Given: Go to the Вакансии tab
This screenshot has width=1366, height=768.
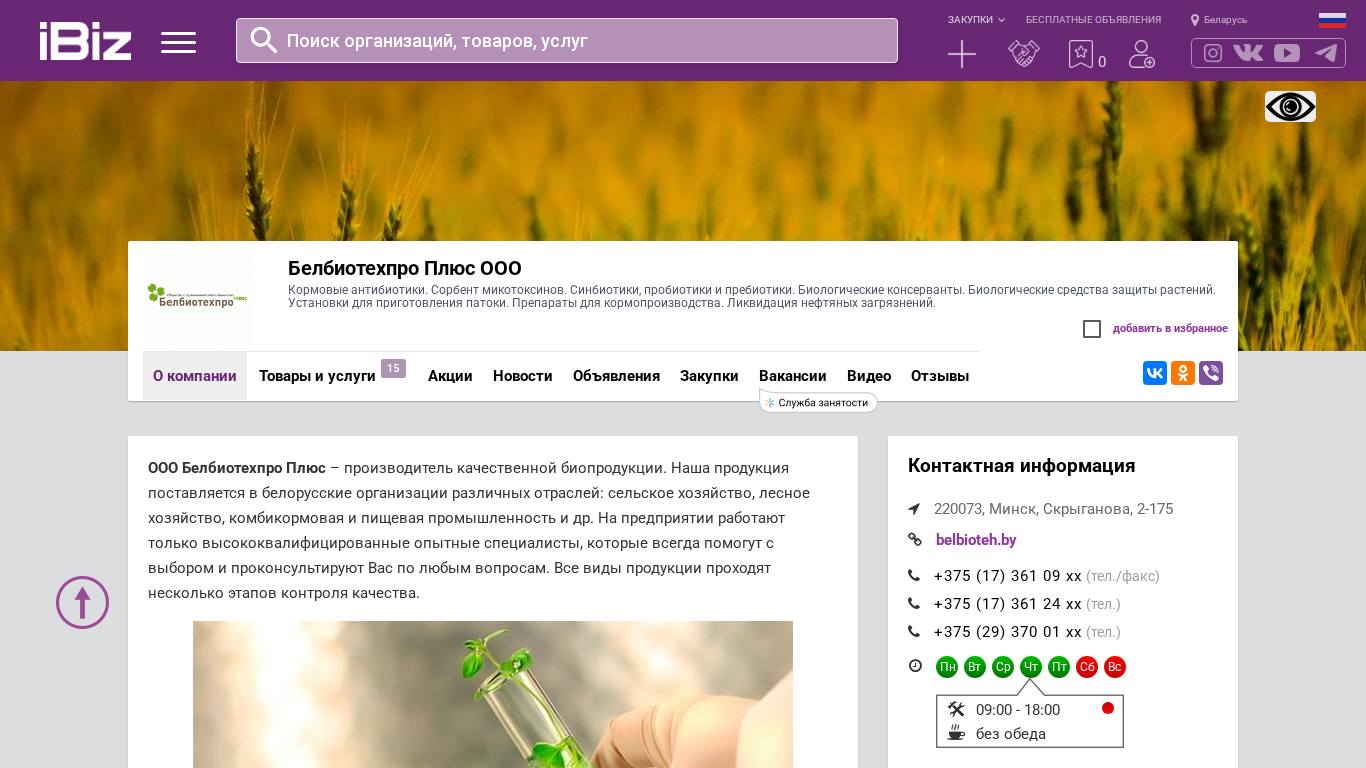Looking at the screenshot, I should pos(793,376).
